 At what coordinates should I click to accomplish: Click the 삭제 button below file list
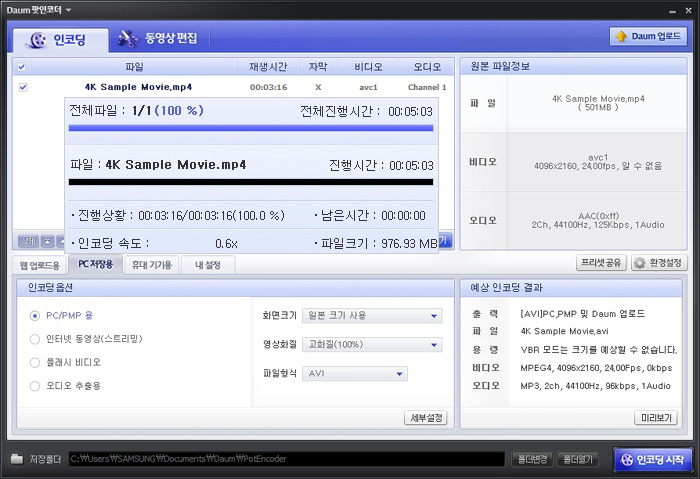tap(27, 241)
